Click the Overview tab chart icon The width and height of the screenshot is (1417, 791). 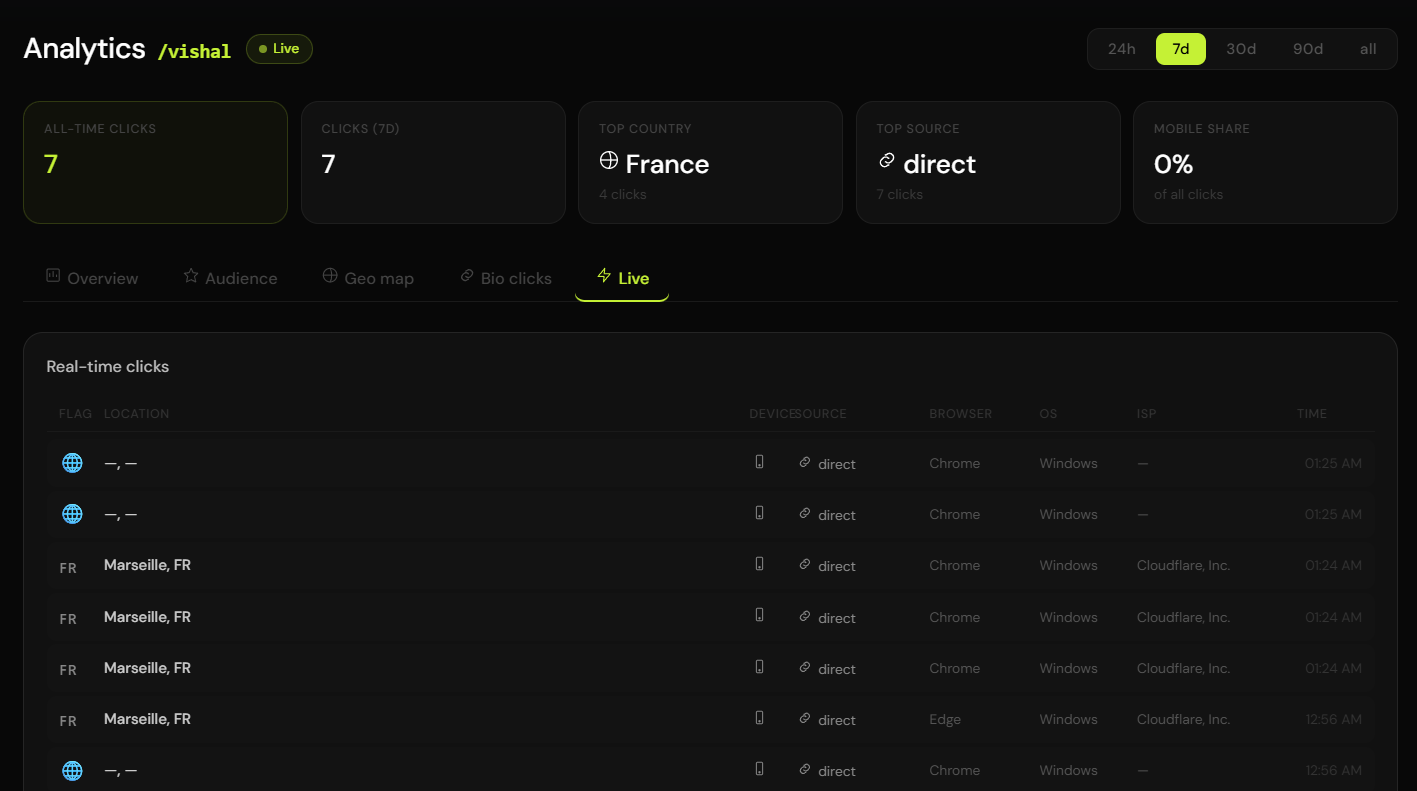(x=53, y=276)
